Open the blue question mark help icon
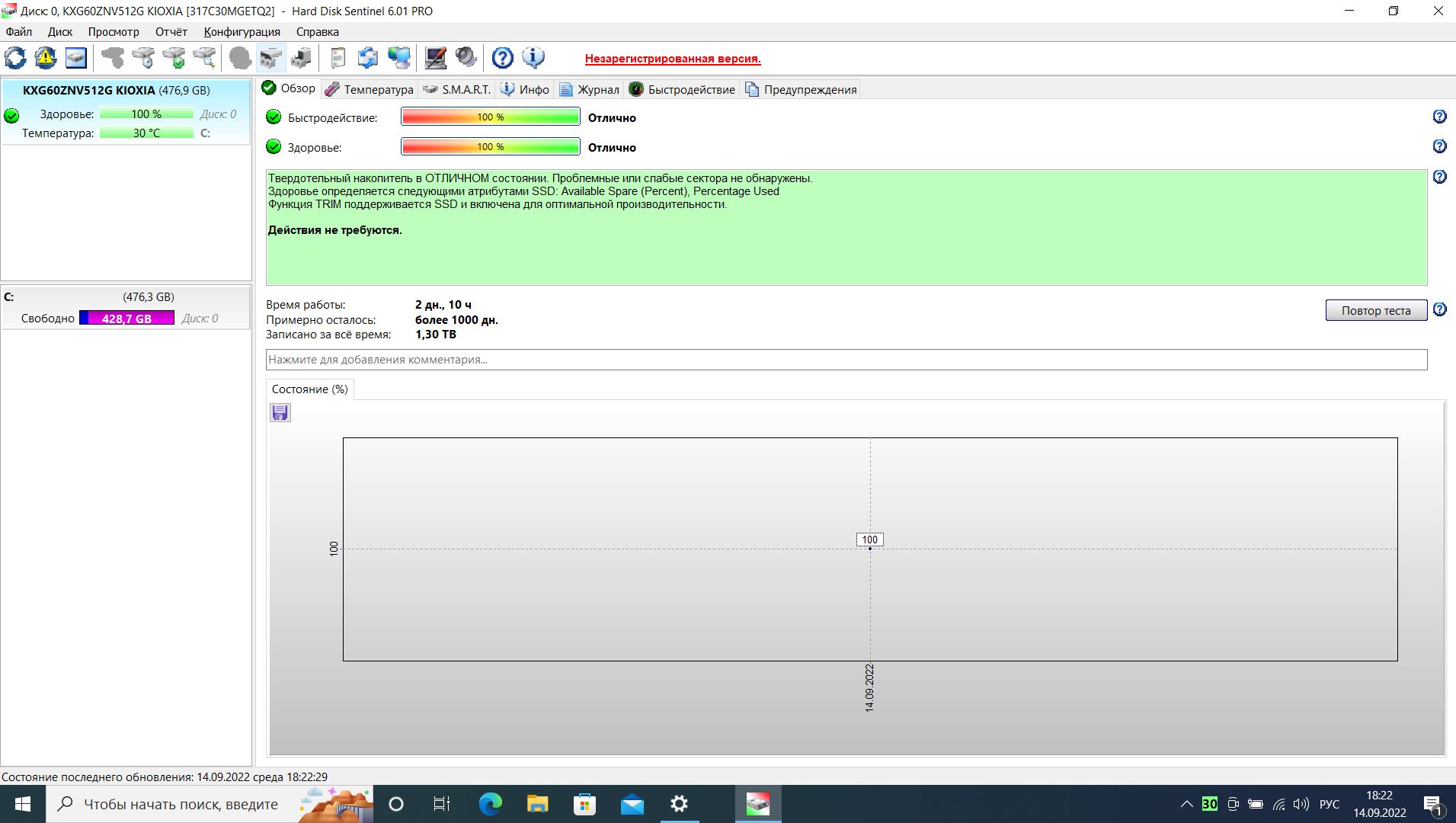The height and width of the screenshot is (823, 1456). click(x=503, y=58)
